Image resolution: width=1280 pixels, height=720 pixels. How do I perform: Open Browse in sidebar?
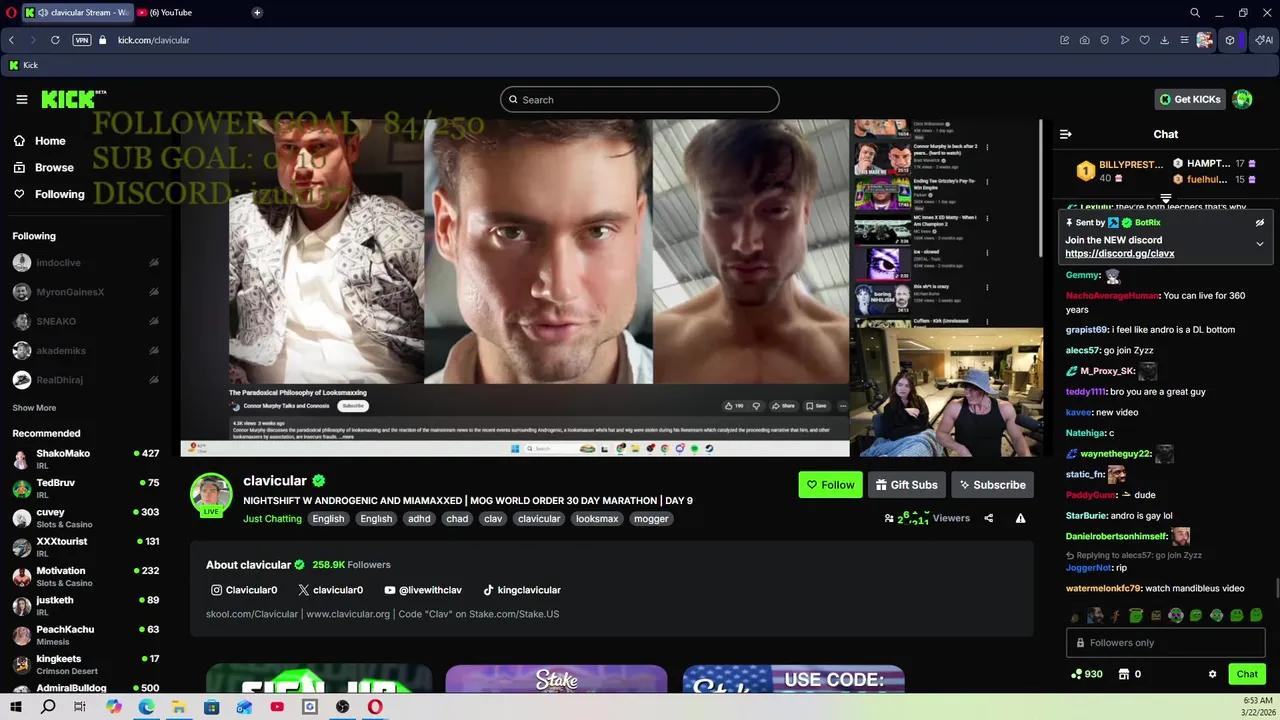[x=43, y=168]
